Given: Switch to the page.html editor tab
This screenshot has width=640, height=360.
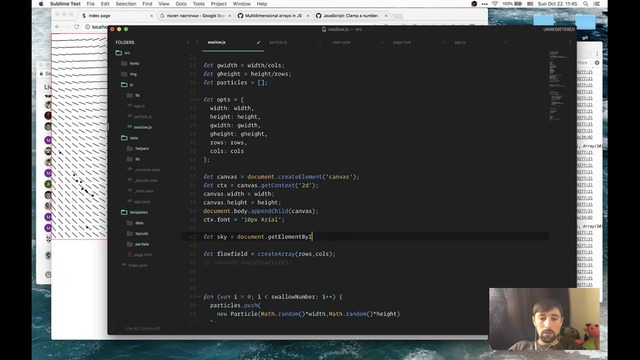Looking at the screenshot, I should pyautogui.click(x=402, y=42).
